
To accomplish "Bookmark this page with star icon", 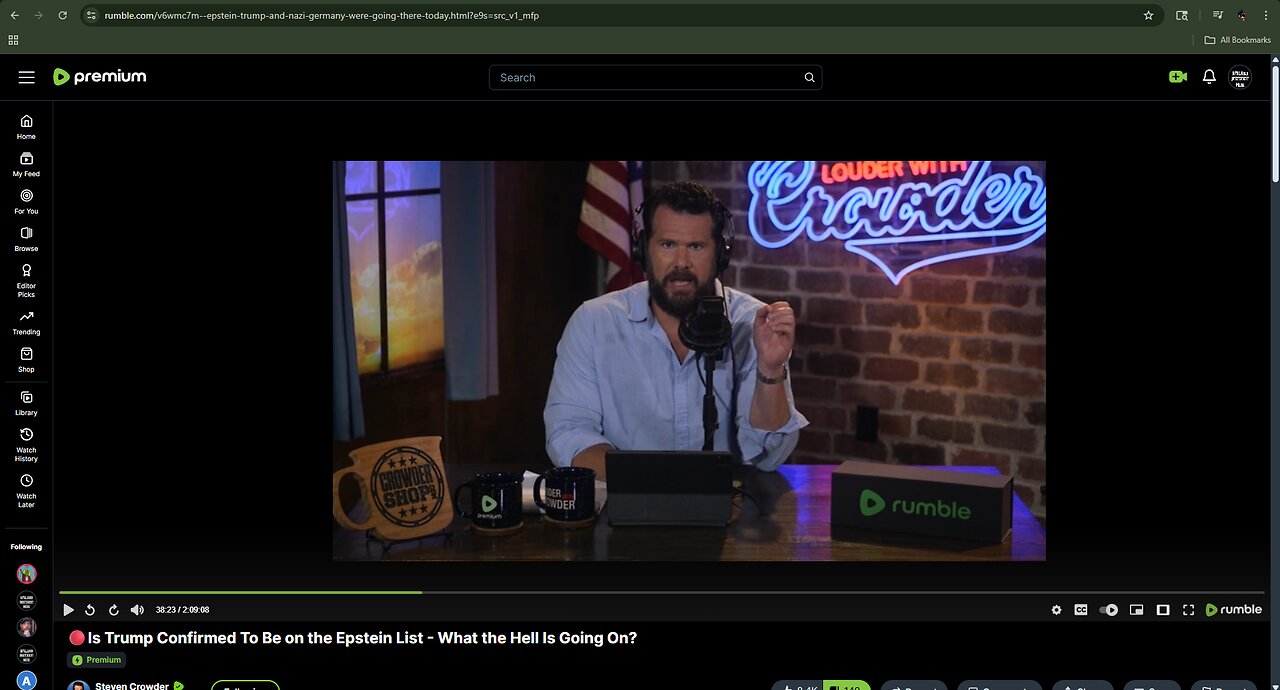I will (1148, 16).
